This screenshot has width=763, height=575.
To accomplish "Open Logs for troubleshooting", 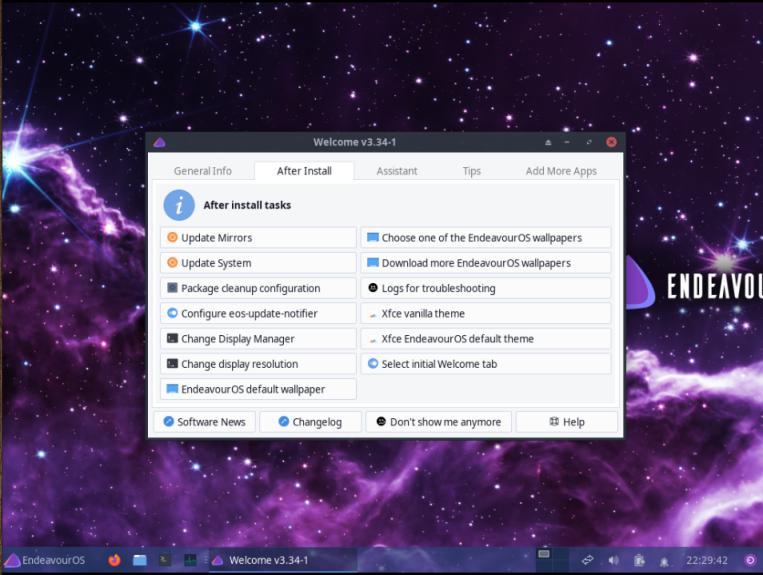I will pyautogui.click(x=486, y=288).
